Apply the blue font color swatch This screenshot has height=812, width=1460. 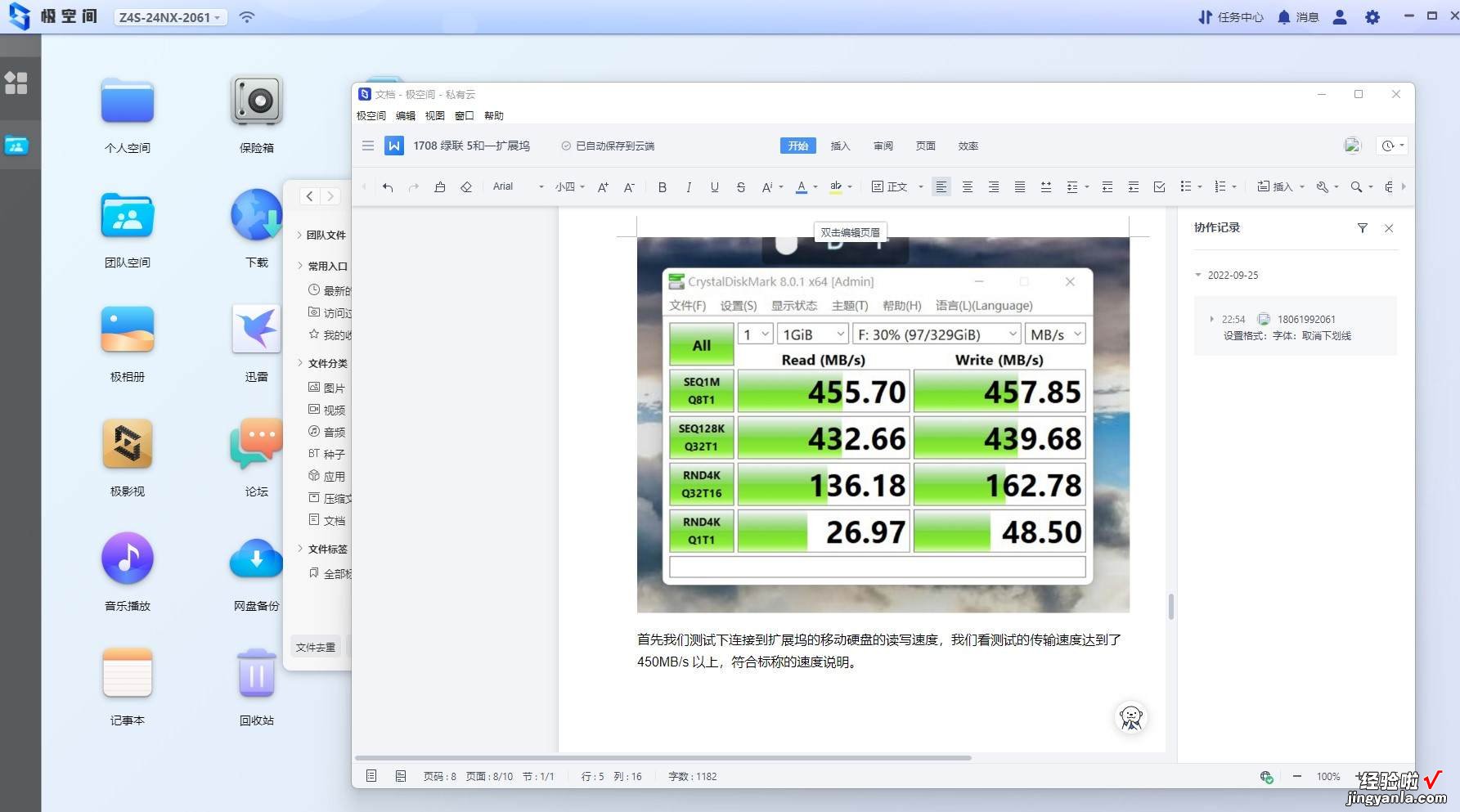[x=802, y=187]
